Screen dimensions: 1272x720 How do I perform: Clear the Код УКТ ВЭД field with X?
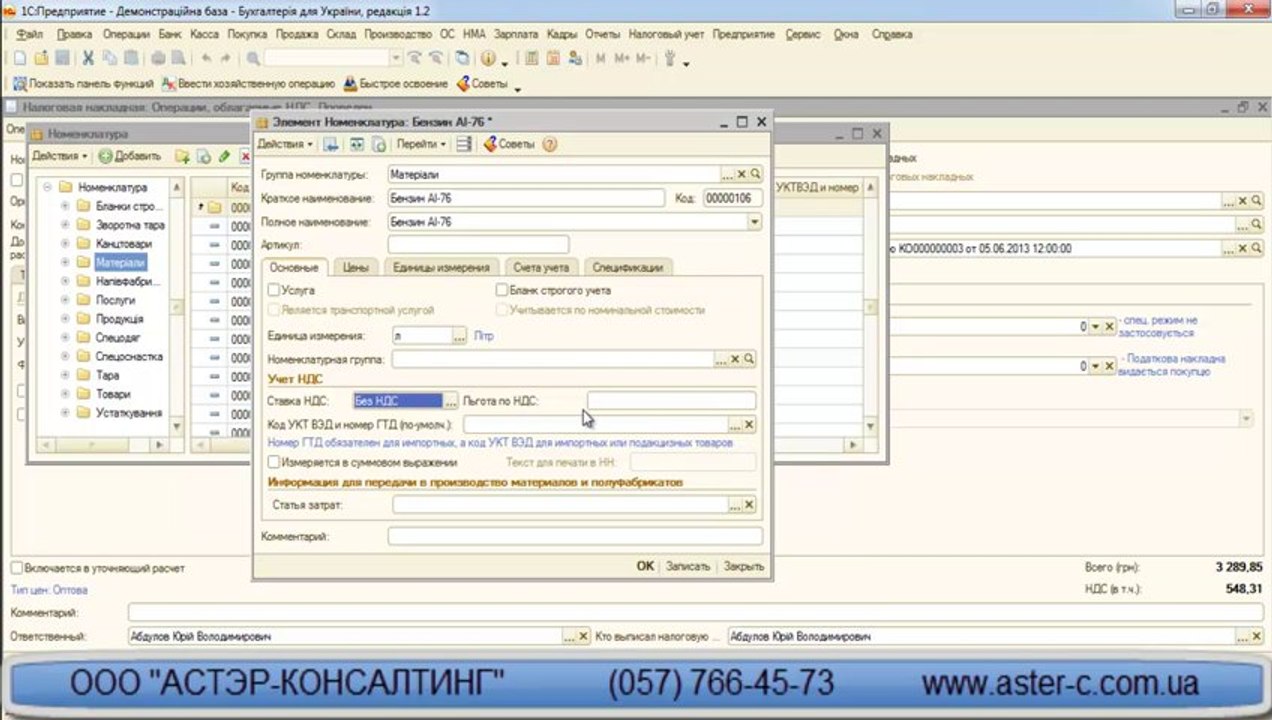point(749,425)
